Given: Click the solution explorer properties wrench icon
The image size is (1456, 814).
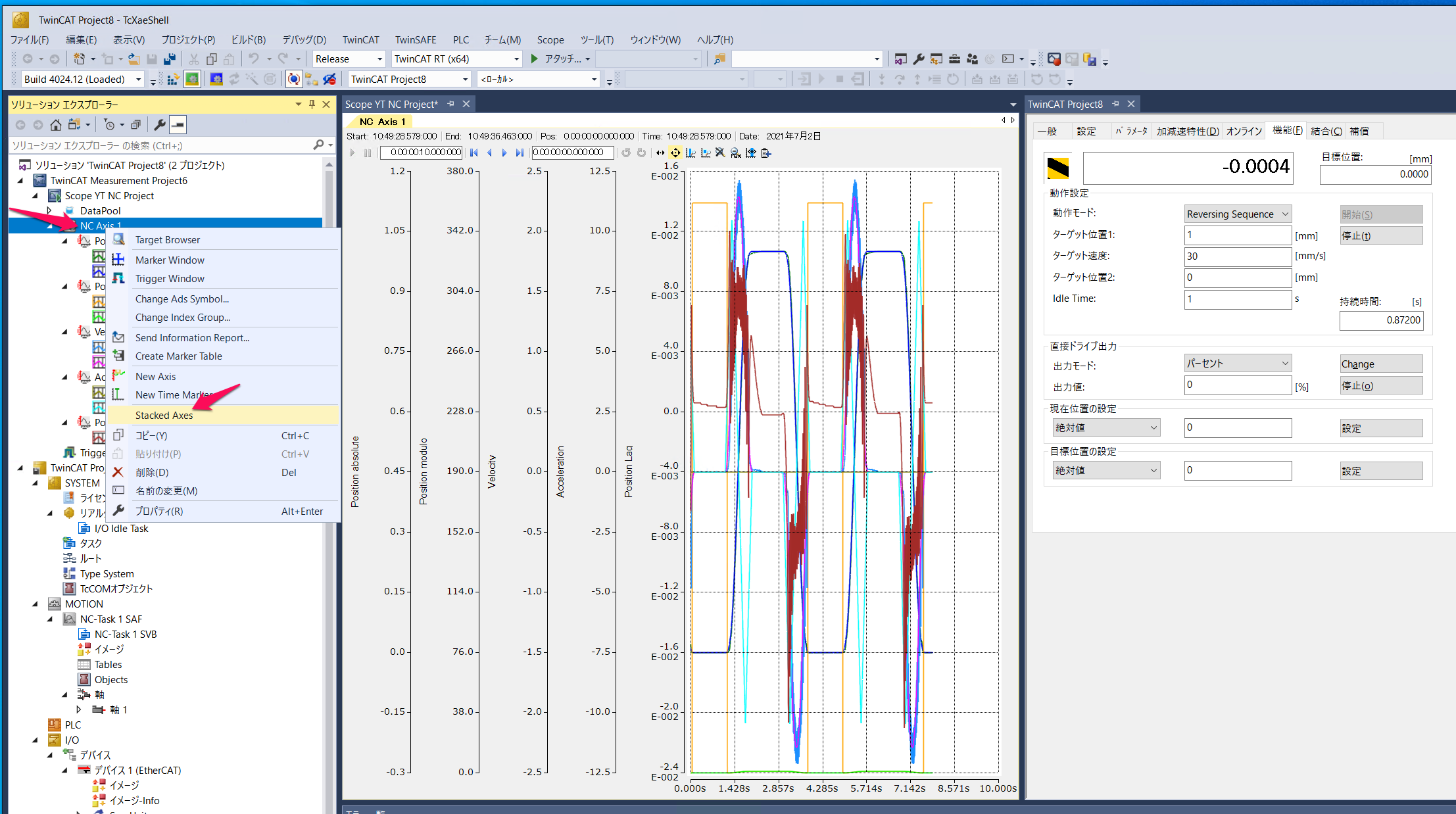Looking at the screenshot, I should tap(159, 124).
